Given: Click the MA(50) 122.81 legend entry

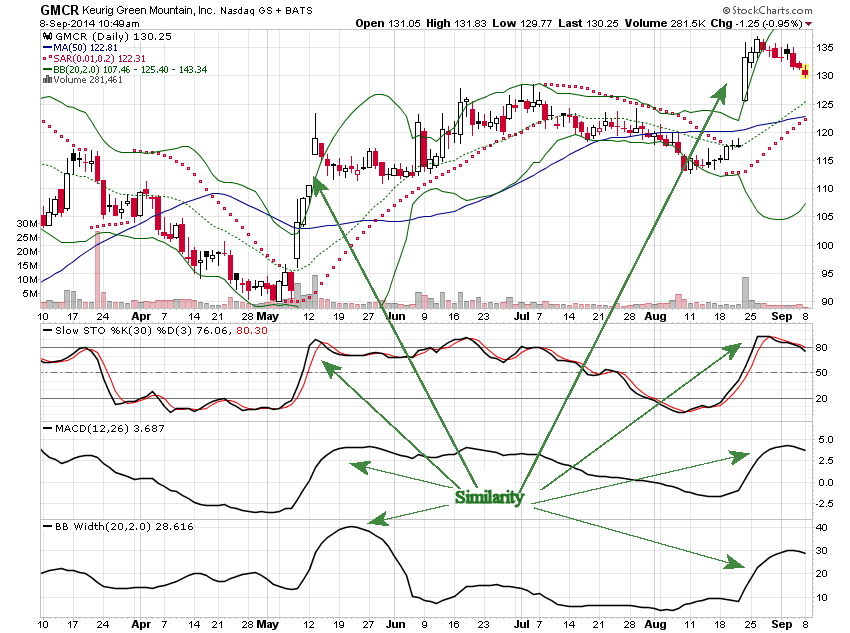Looking at the screenshot, I should pyautogui.click(x=85, y=48).
